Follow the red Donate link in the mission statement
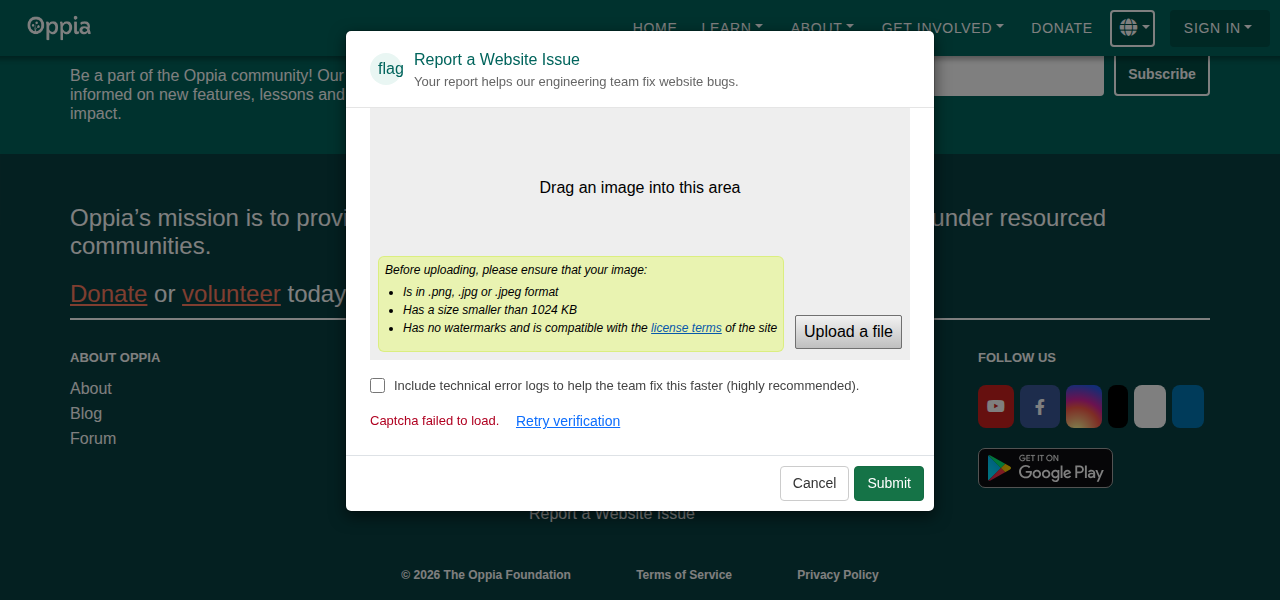The height and width of the screenshot is (600, 1280). (109, 294)
